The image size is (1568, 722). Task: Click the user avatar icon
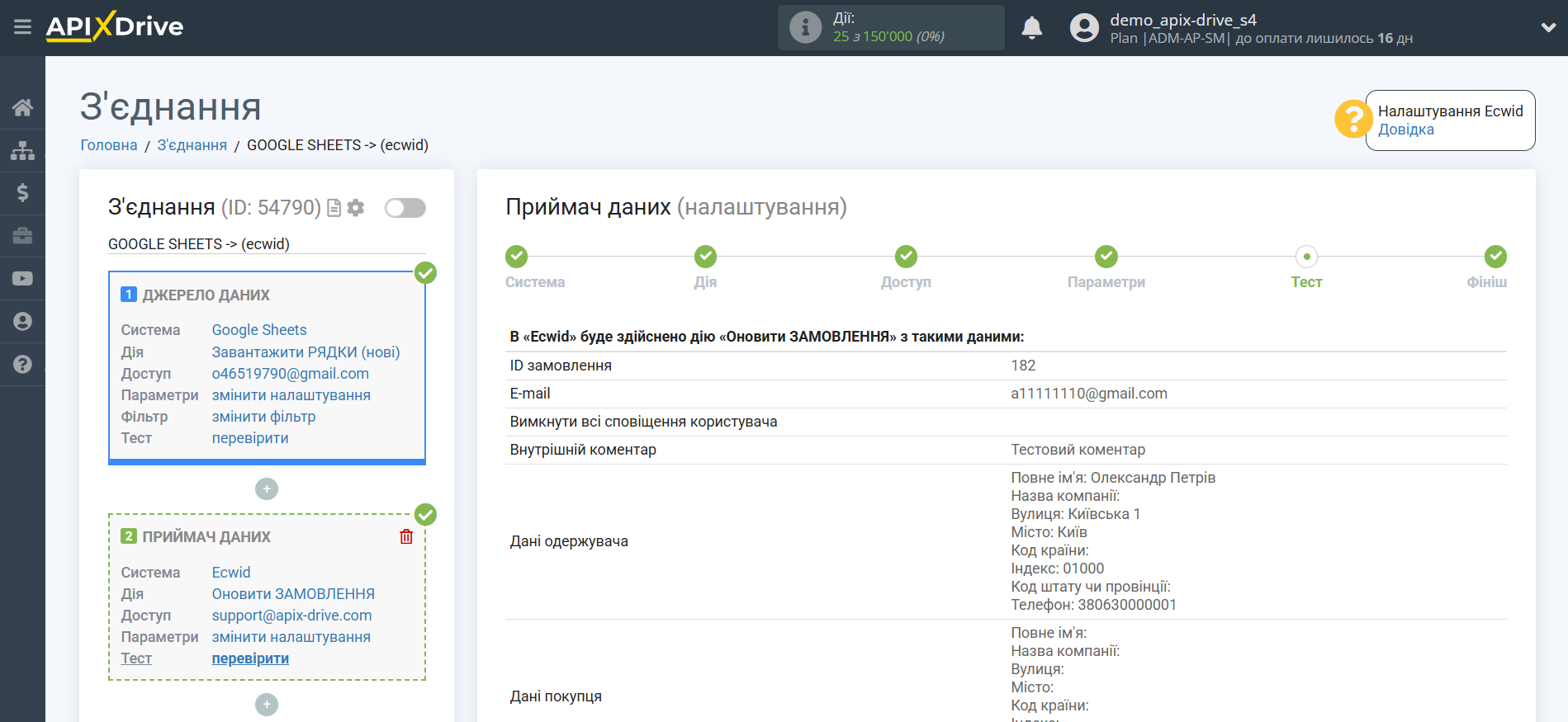1084,28
